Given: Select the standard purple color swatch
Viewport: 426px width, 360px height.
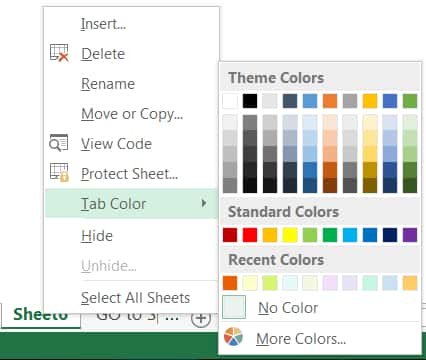Looking at the screenshot, I should (x=410, y=235).
